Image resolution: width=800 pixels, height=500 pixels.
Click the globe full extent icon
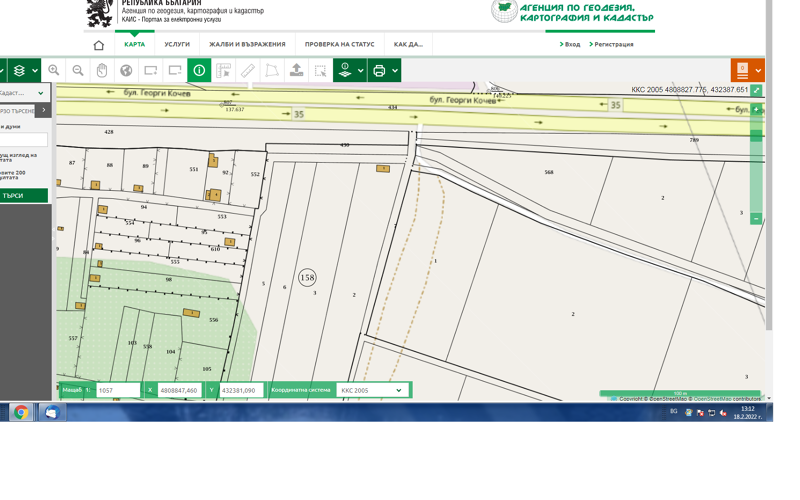126,71
